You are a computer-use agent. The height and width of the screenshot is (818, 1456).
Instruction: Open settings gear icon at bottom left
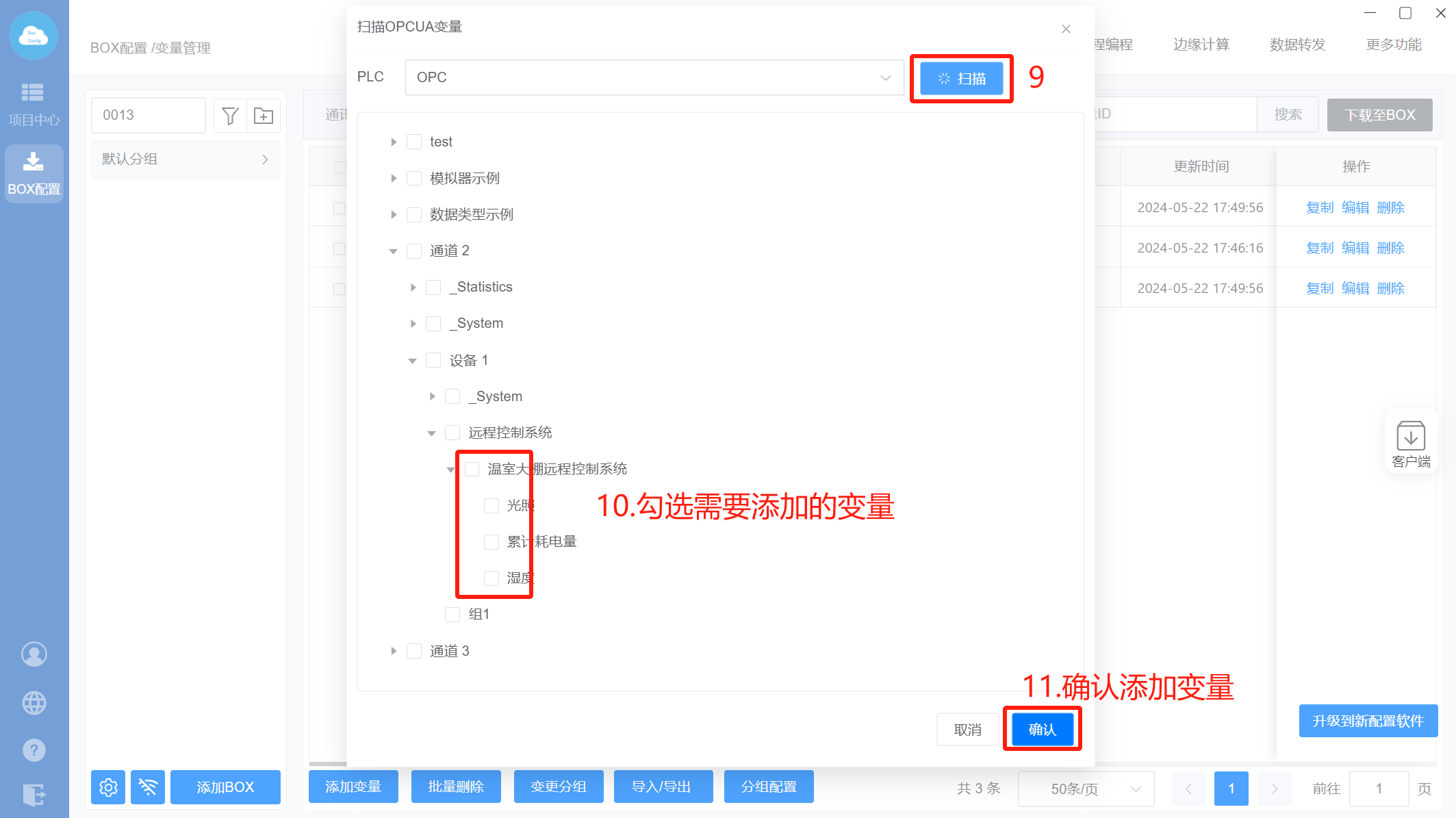tap(108, 787)
